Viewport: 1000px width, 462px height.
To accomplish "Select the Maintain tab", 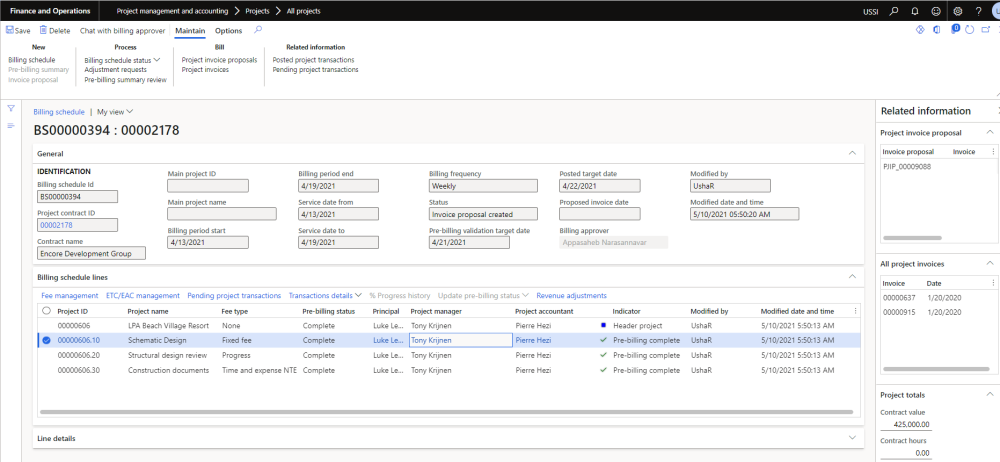I will click(x=190, y=31).
